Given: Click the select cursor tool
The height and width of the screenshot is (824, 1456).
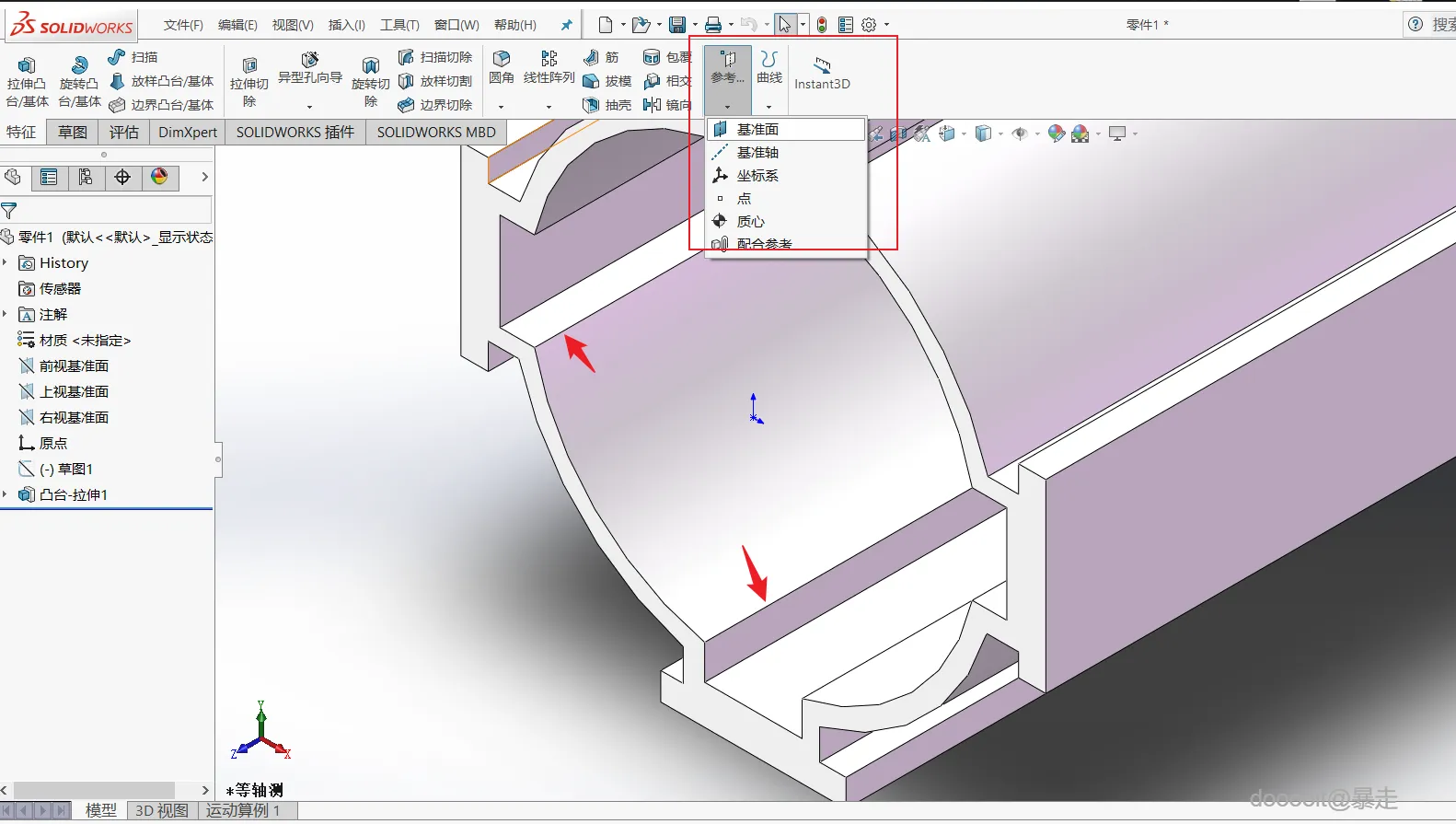Looking at the screenshot, I should click(x=784, y=25).
